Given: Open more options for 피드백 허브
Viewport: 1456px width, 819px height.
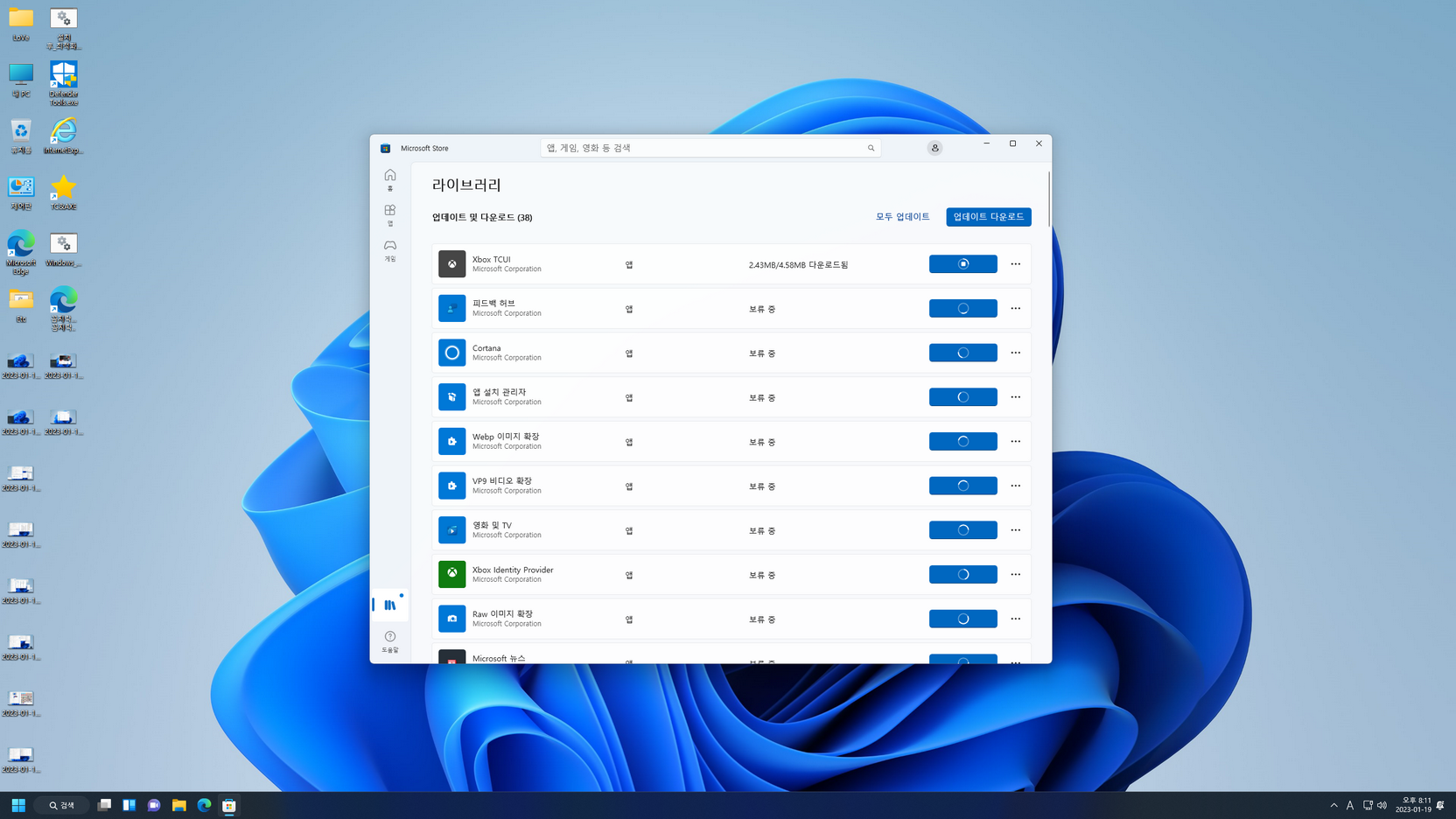Looking at the screenshot, I should coord(1015,308).
